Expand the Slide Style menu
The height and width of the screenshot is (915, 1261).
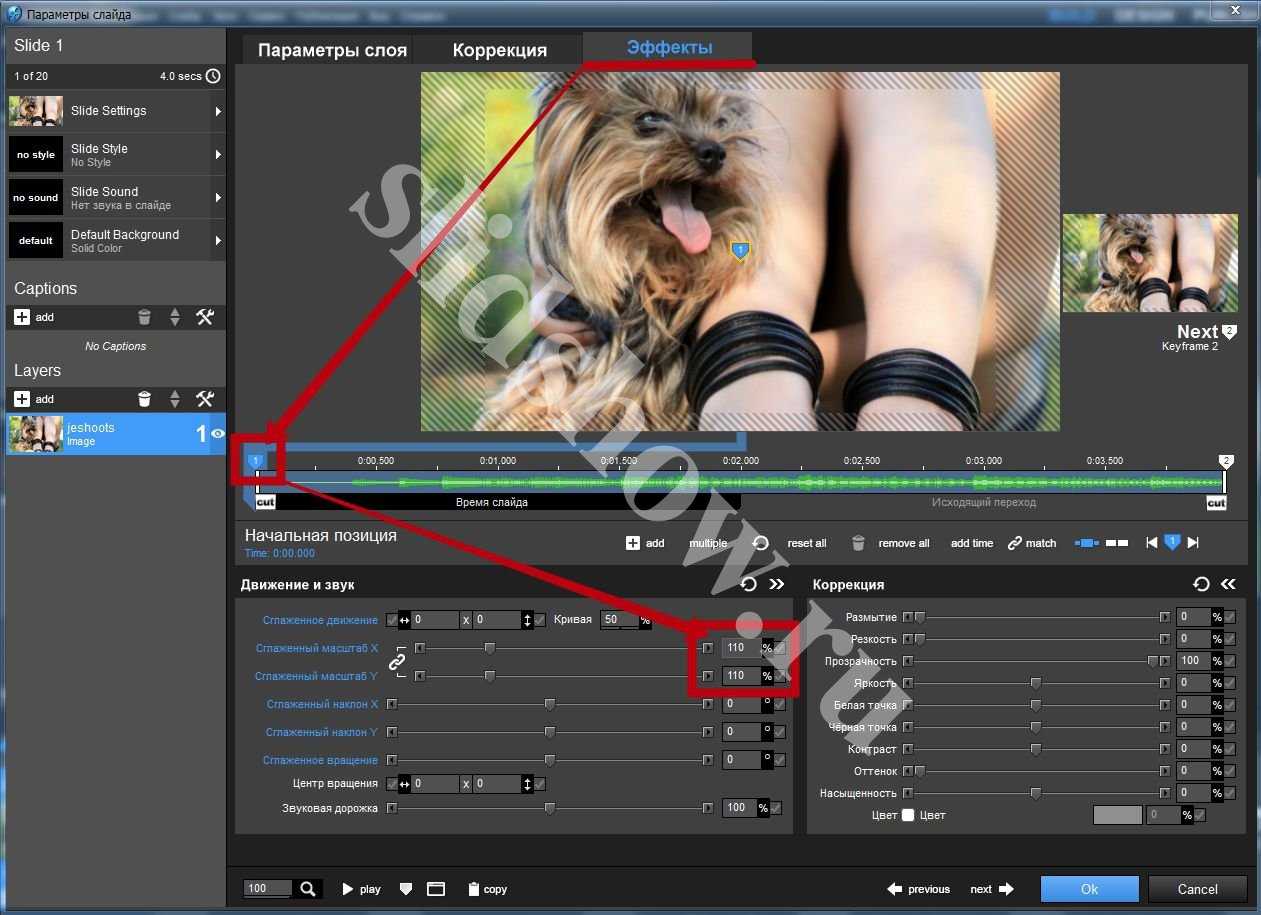point(218,155)
